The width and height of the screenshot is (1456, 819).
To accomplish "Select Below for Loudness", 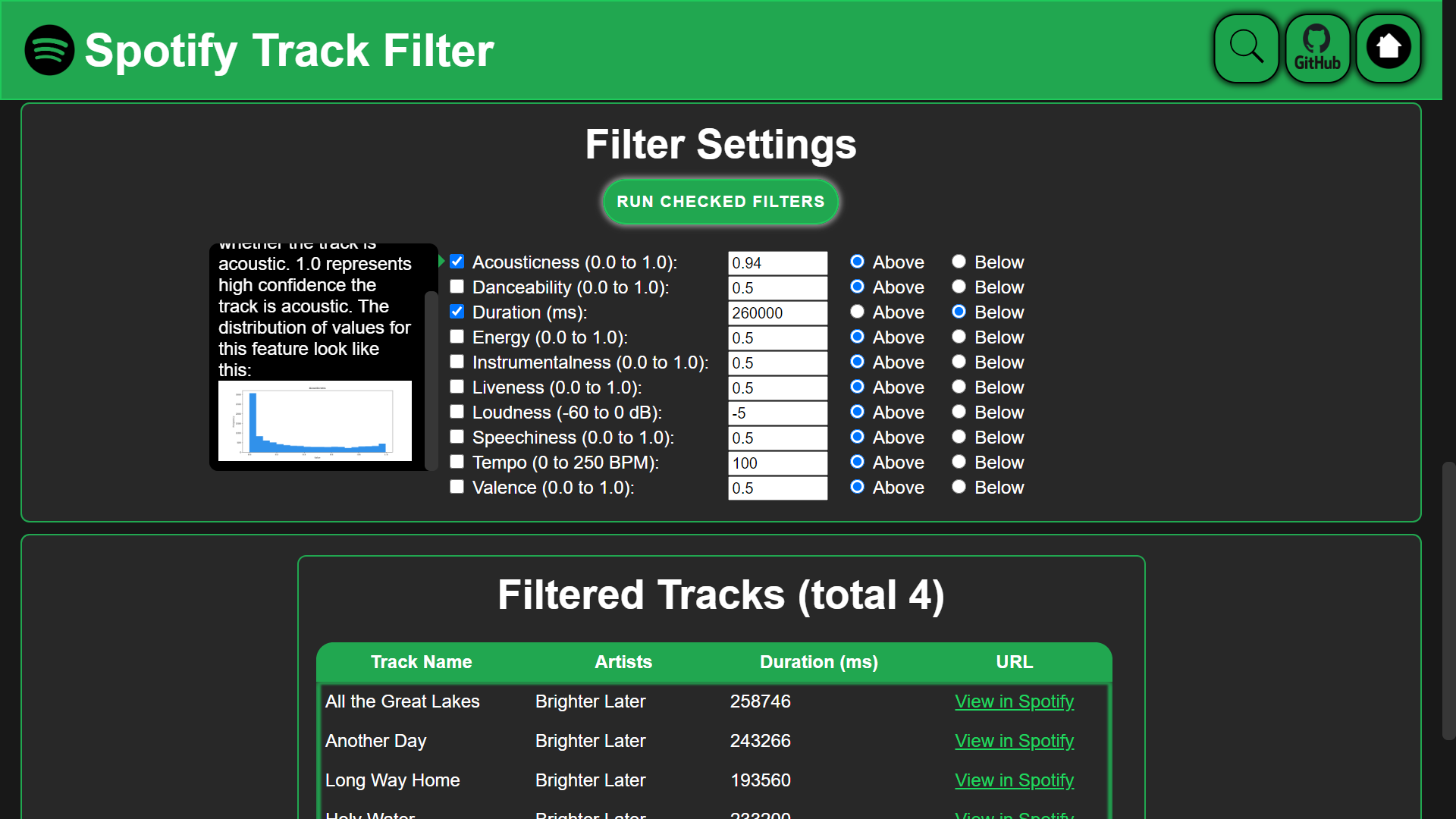I will coord(959,412).
